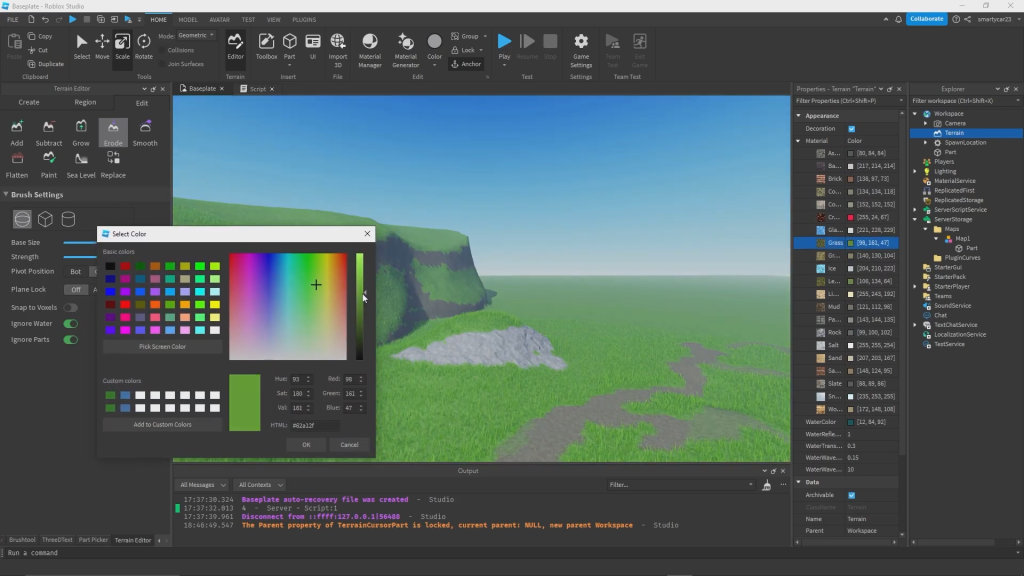Select the Sea Level tool

click(81, 165)
